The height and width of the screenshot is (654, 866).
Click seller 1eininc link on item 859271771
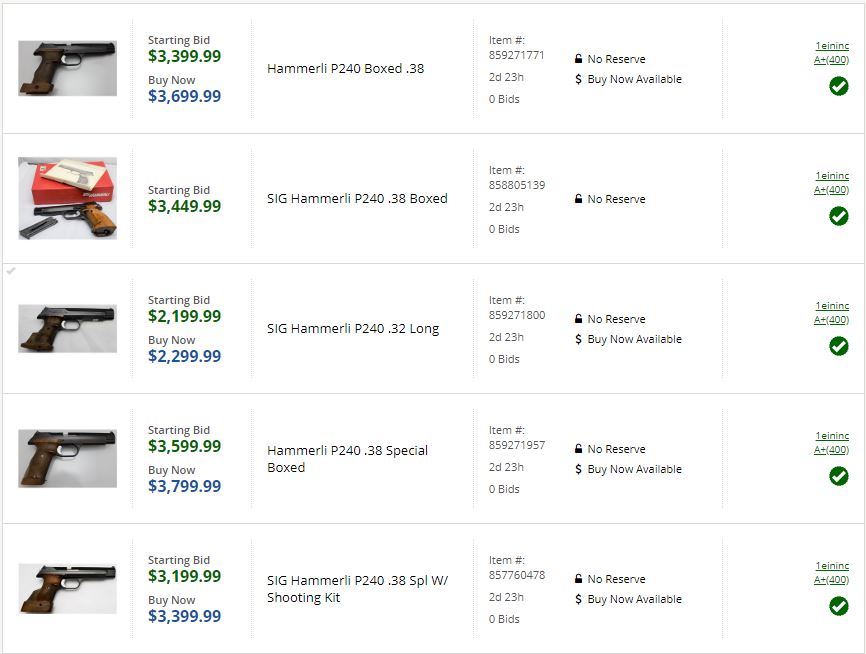tap(832, 46)
